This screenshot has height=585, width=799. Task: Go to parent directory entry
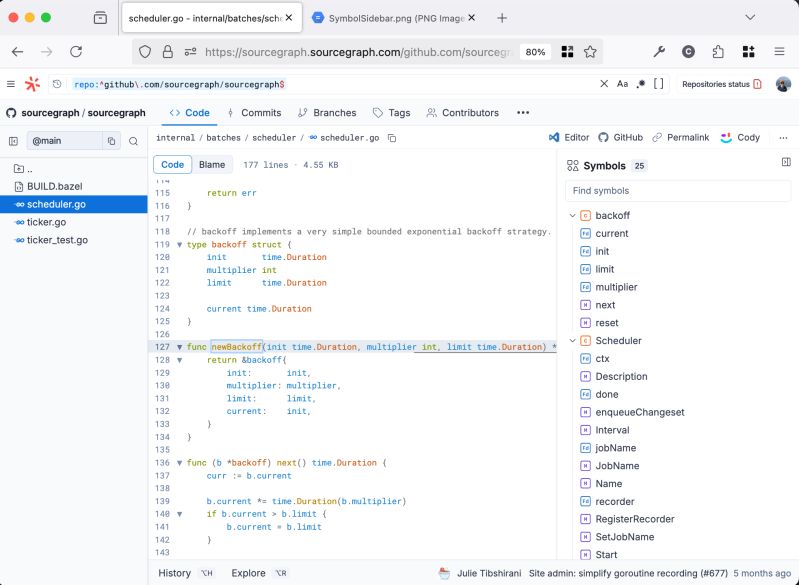point(23,169)
